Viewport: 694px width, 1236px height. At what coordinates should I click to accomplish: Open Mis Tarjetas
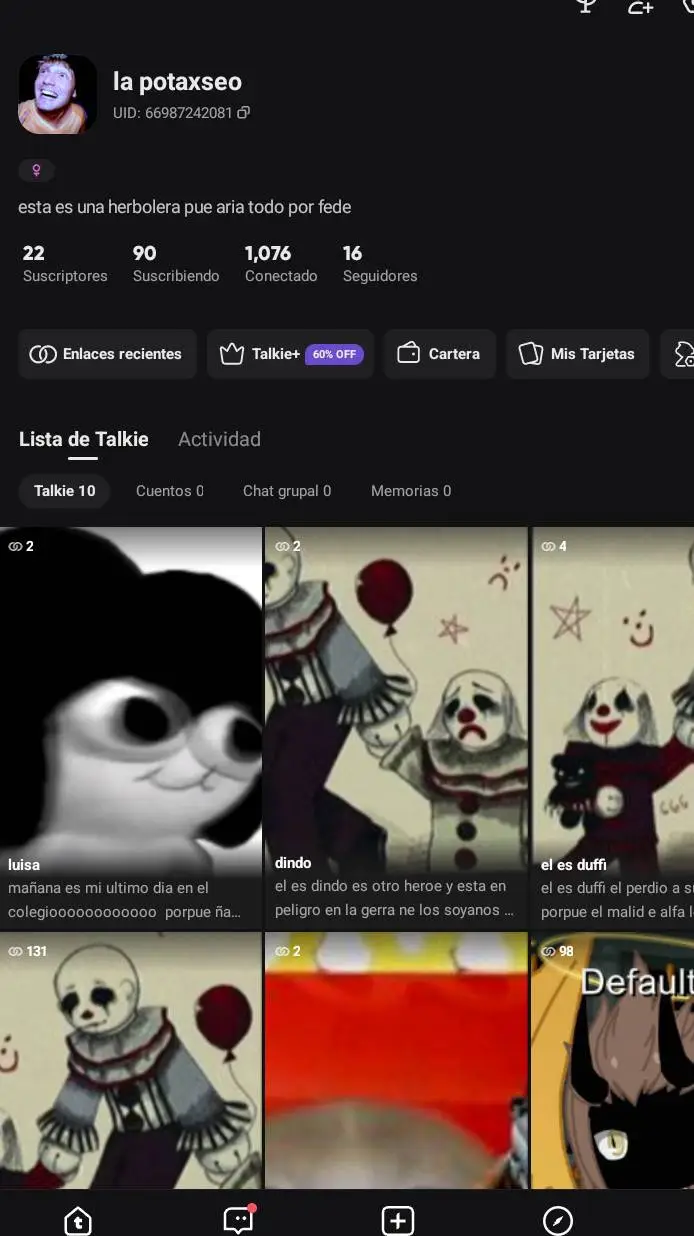(577, 354)
